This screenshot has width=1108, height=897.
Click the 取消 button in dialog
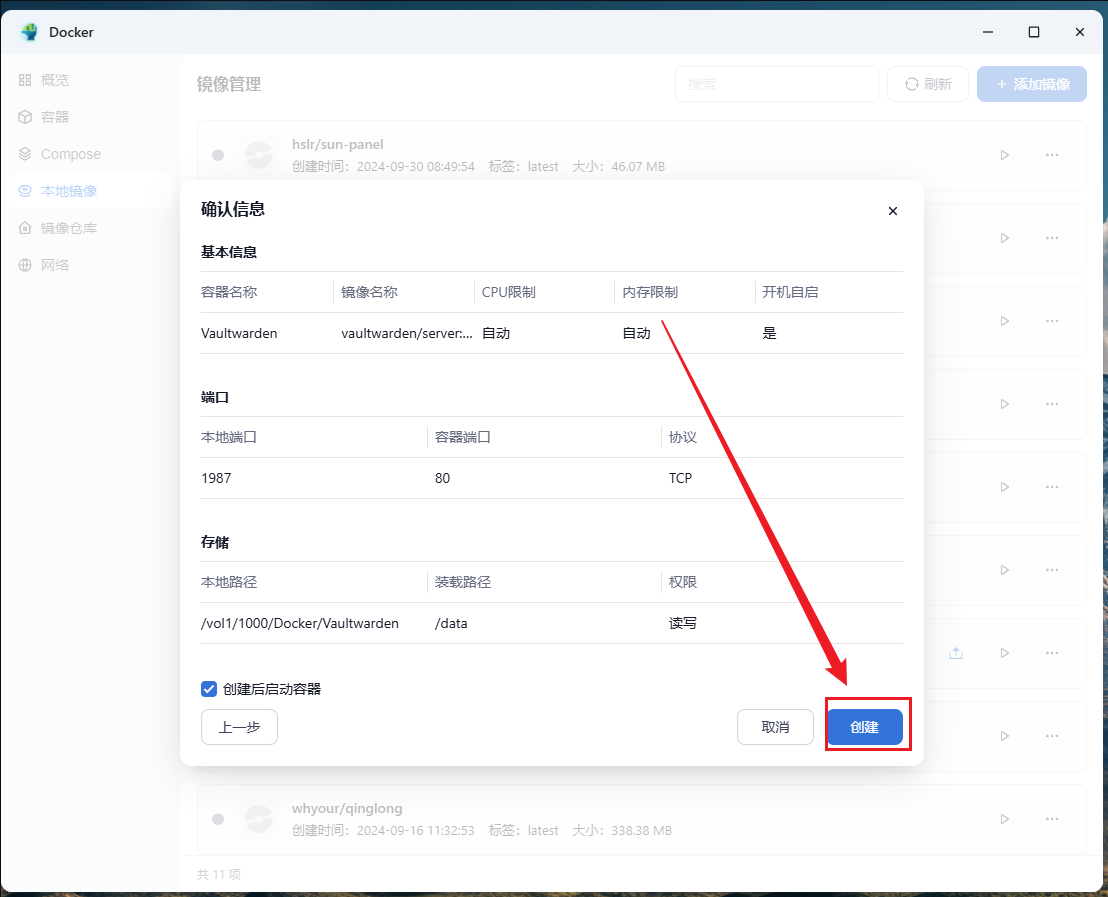775,727
